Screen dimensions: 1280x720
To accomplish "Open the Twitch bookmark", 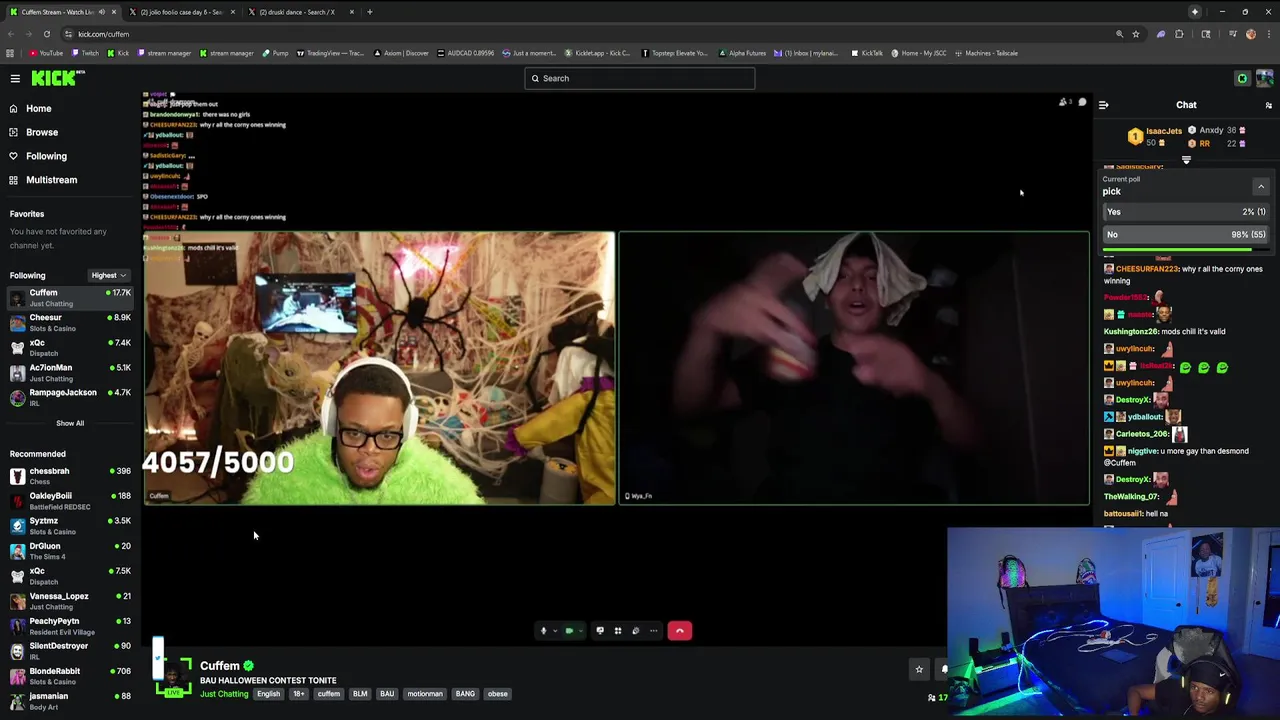I will click(x=86, y=53).
